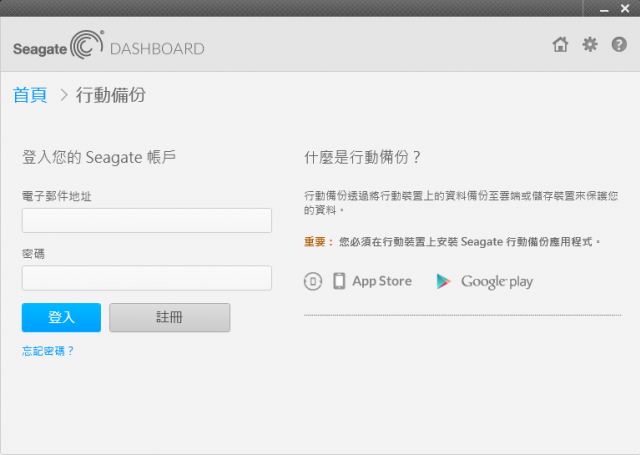Viewport: 640px width, 455px height.
Task: Click the Google Play triangle logo
Action: pyautogui.click(x=443, y=281)
